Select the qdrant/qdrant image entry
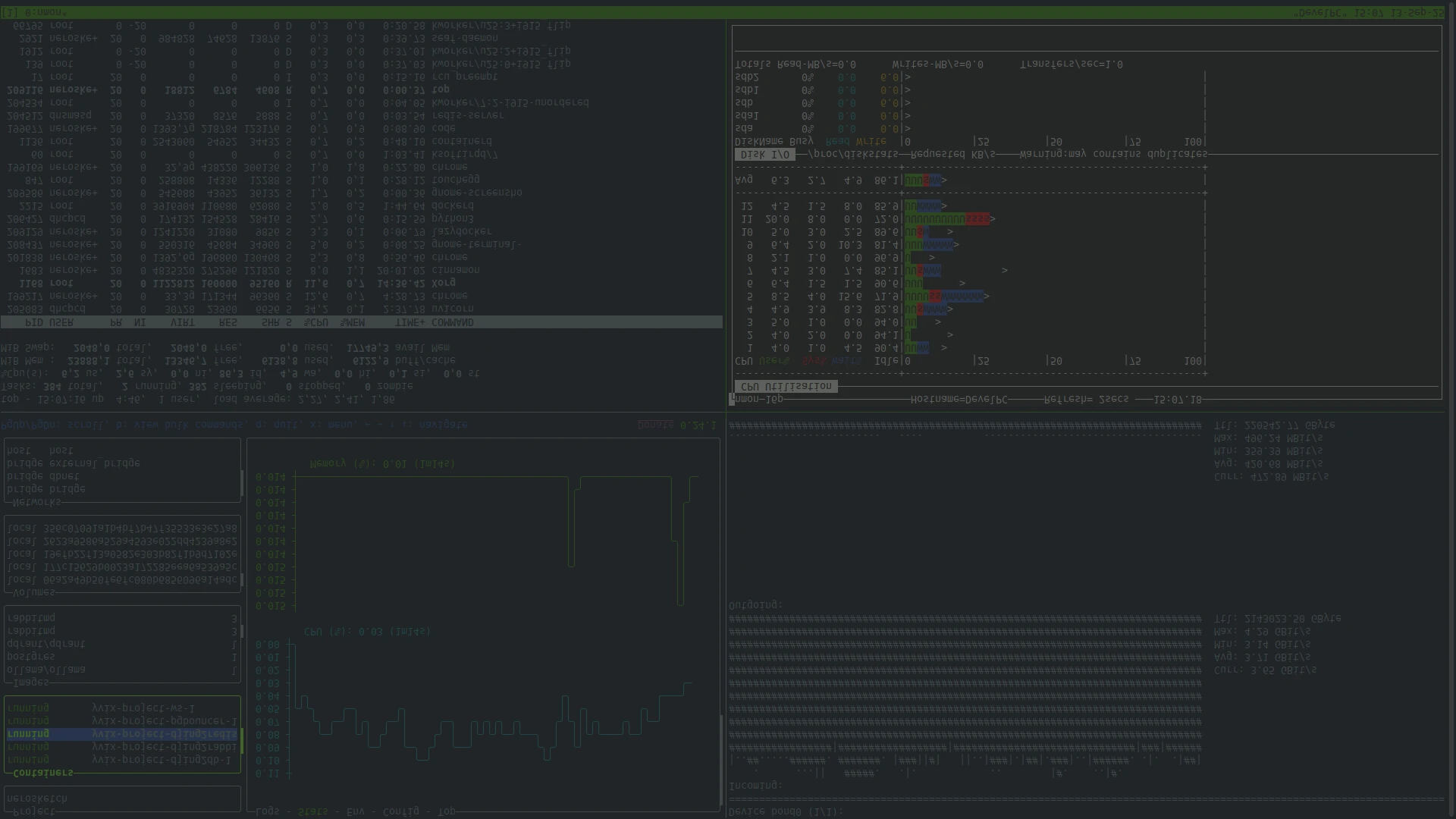The image size is (1456, 819). click(45, 644)
